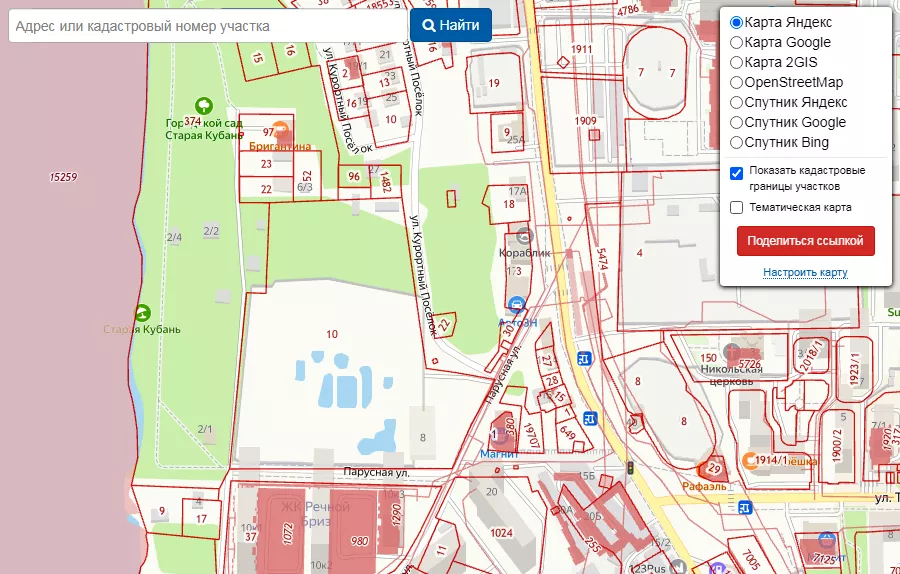Open the orange Бригантина restaurant marker

click(x=280, y=129)
